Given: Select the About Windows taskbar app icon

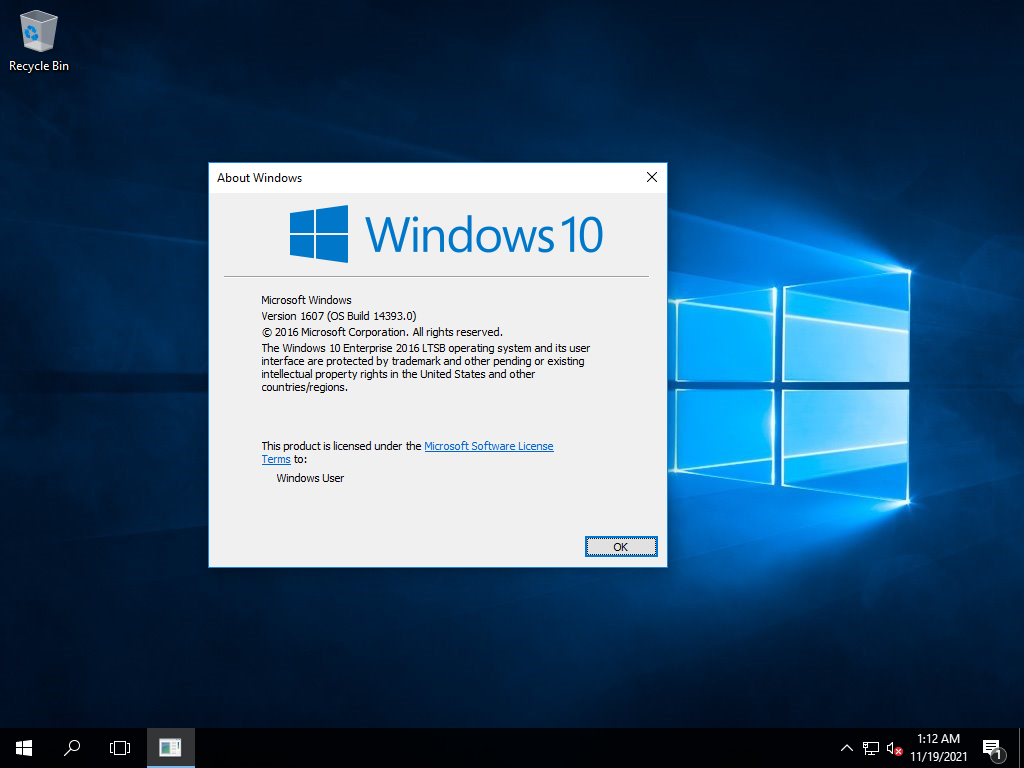Looking at the screenshot, I should click(171, 747).
